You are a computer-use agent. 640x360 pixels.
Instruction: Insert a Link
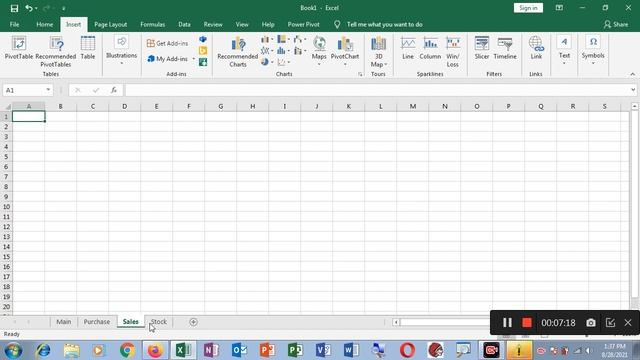point(536,48)
